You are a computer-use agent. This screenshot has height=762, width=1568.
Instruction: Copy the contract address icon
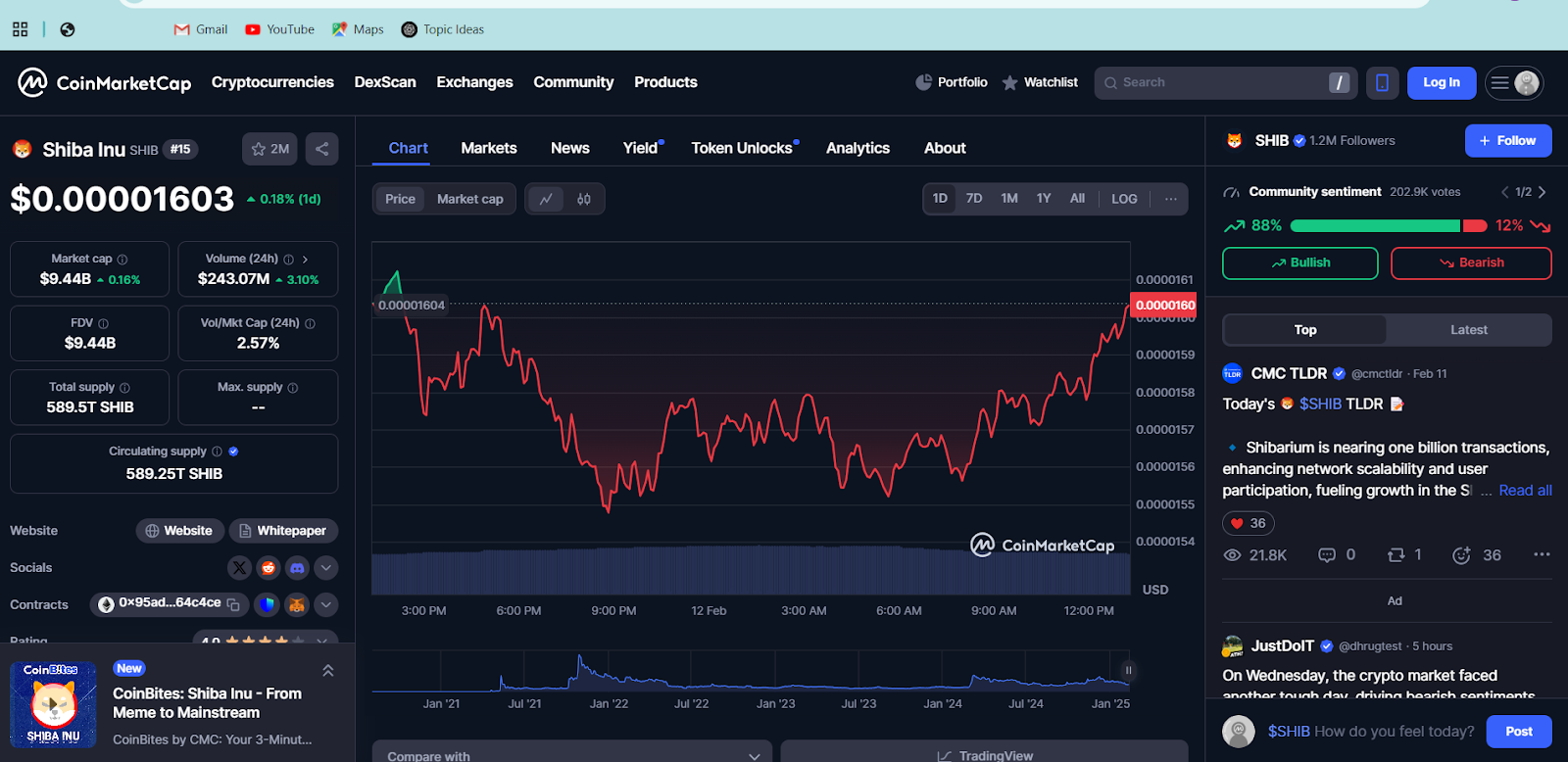click(233, 604)
